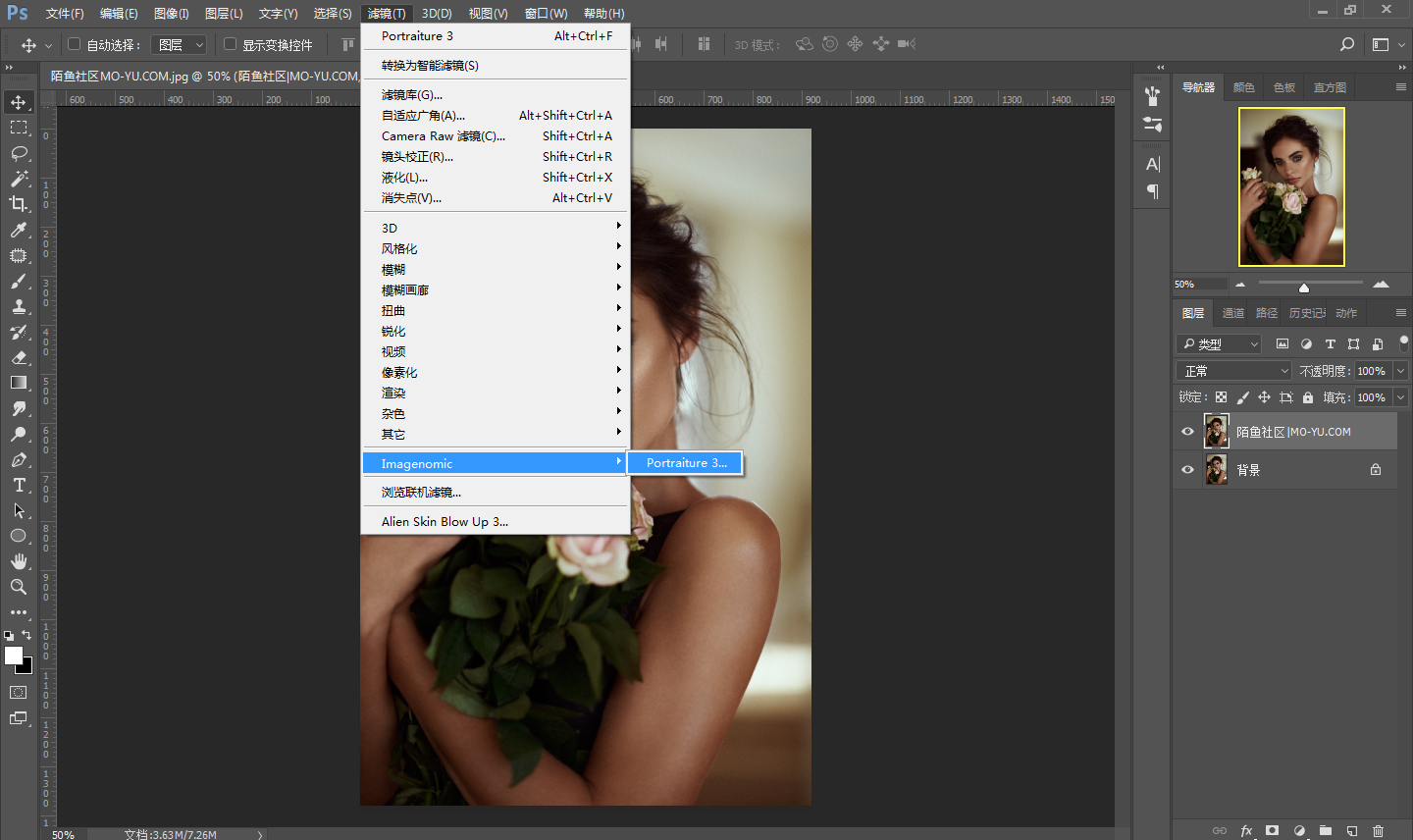Zoom in with Navigator large mountains
1413x840 pixels.
(1381, 284)
